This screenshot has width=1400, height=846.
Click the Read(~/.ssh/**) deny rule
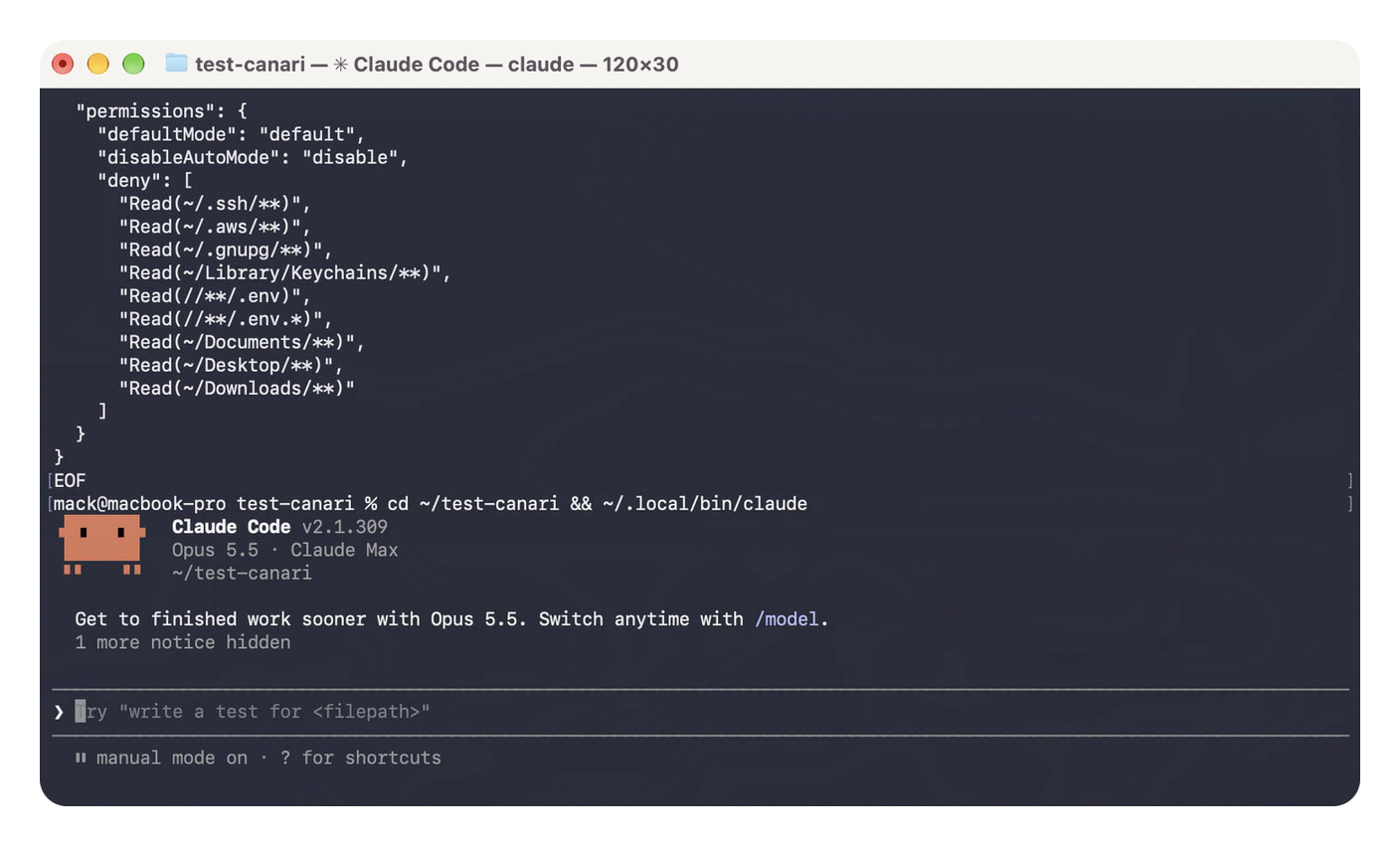point(215,203)
